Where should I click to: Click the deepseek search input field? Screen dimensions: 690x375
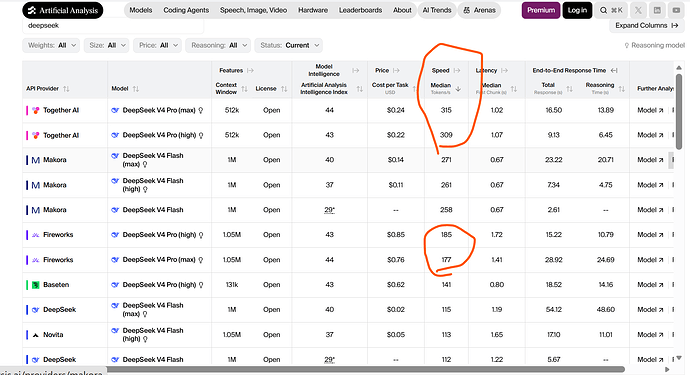click(x=113, y=26)
